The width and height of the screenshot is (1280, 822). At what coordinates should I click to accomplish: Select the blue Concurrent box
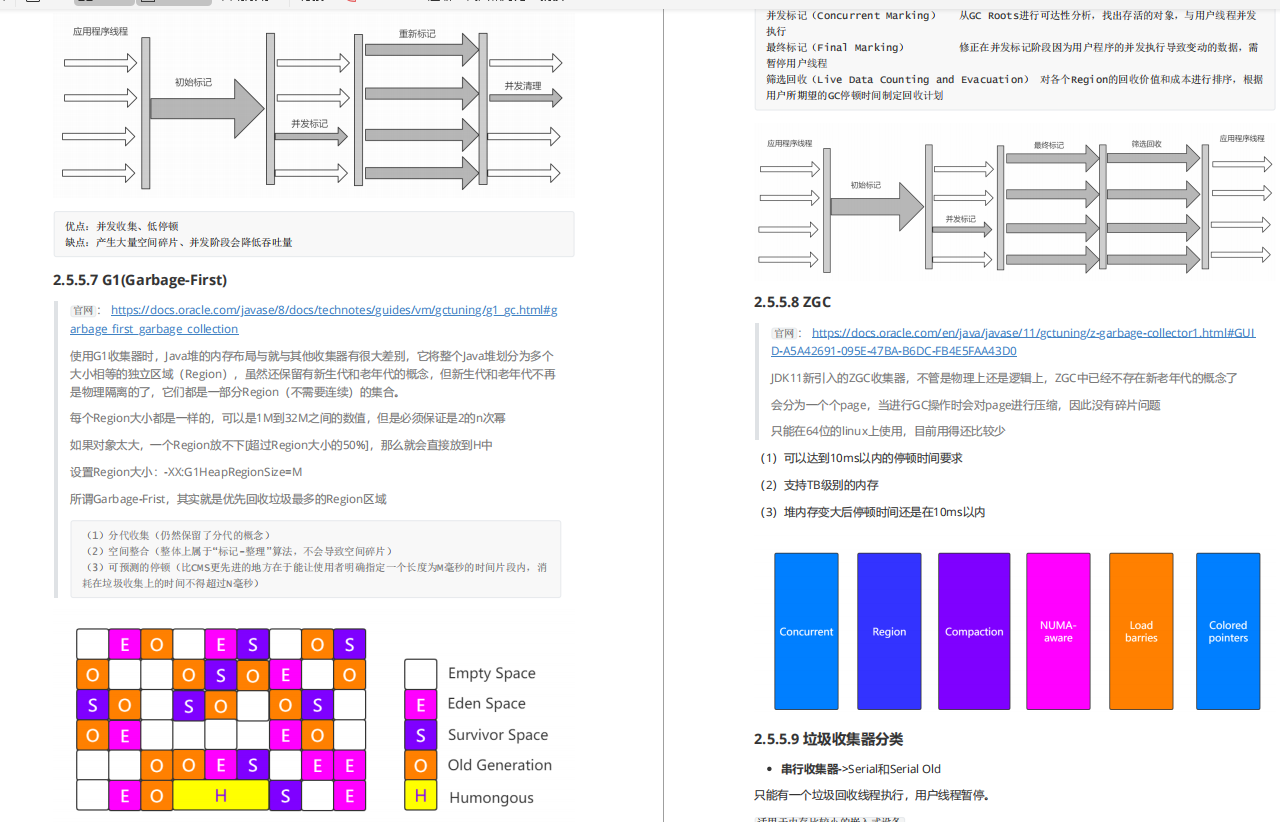click(x=806, y=631)
